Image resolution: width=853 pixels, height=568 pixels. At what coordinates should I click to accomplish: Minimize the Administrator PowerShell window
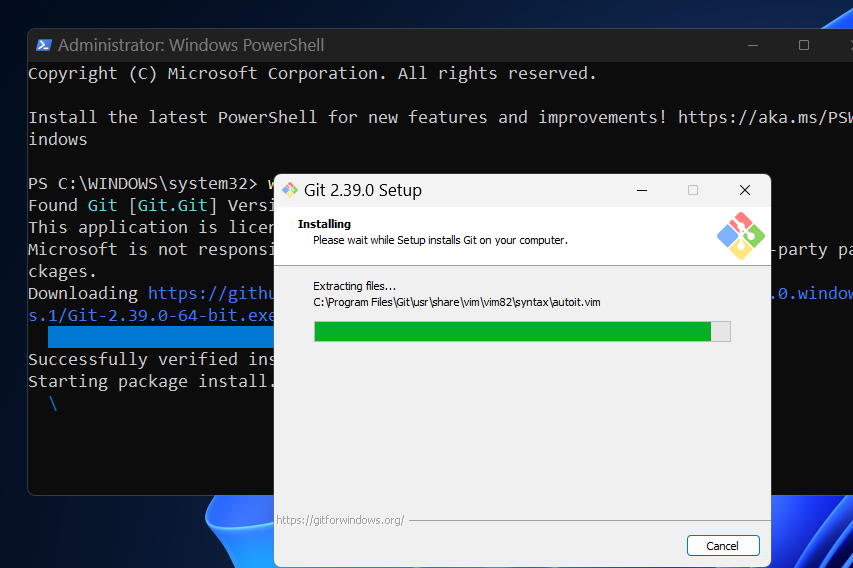(x=753, y=45)
